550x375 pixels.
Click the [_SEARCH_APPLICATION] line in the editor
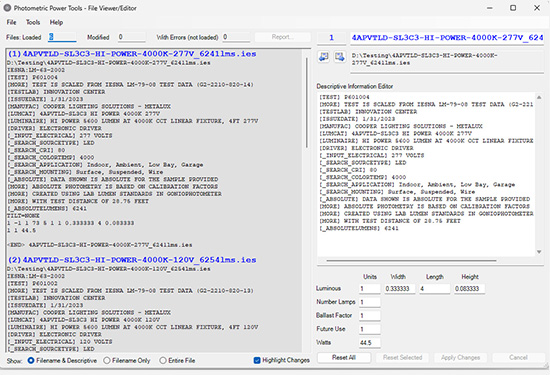417,185
